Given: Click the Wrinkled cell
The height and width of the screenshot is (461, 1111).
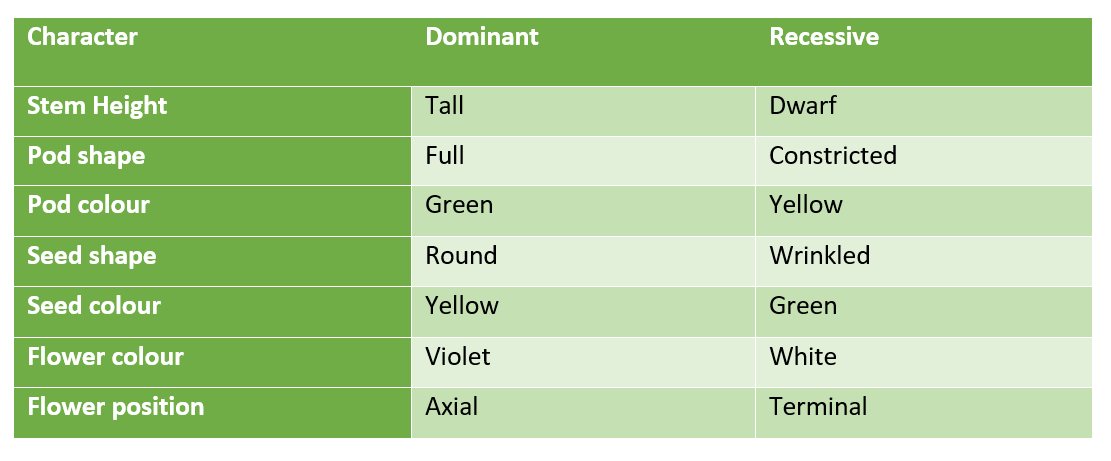Looking at the screenshot, I should [x=820, y=256].
